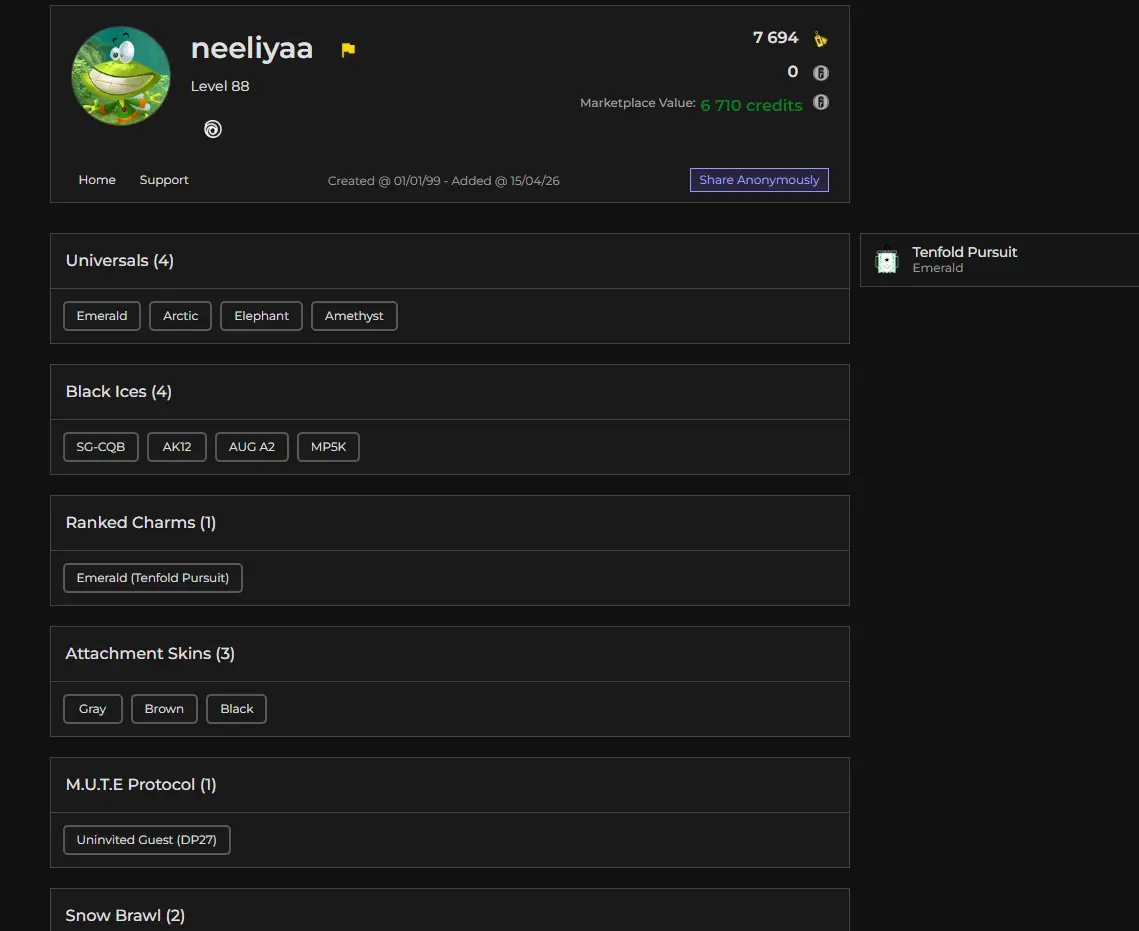Select the Emerald (Tenfold Pursuit) ranked charm tag
This screenshot has height=931, width=1139.
[x=153, y=578]
